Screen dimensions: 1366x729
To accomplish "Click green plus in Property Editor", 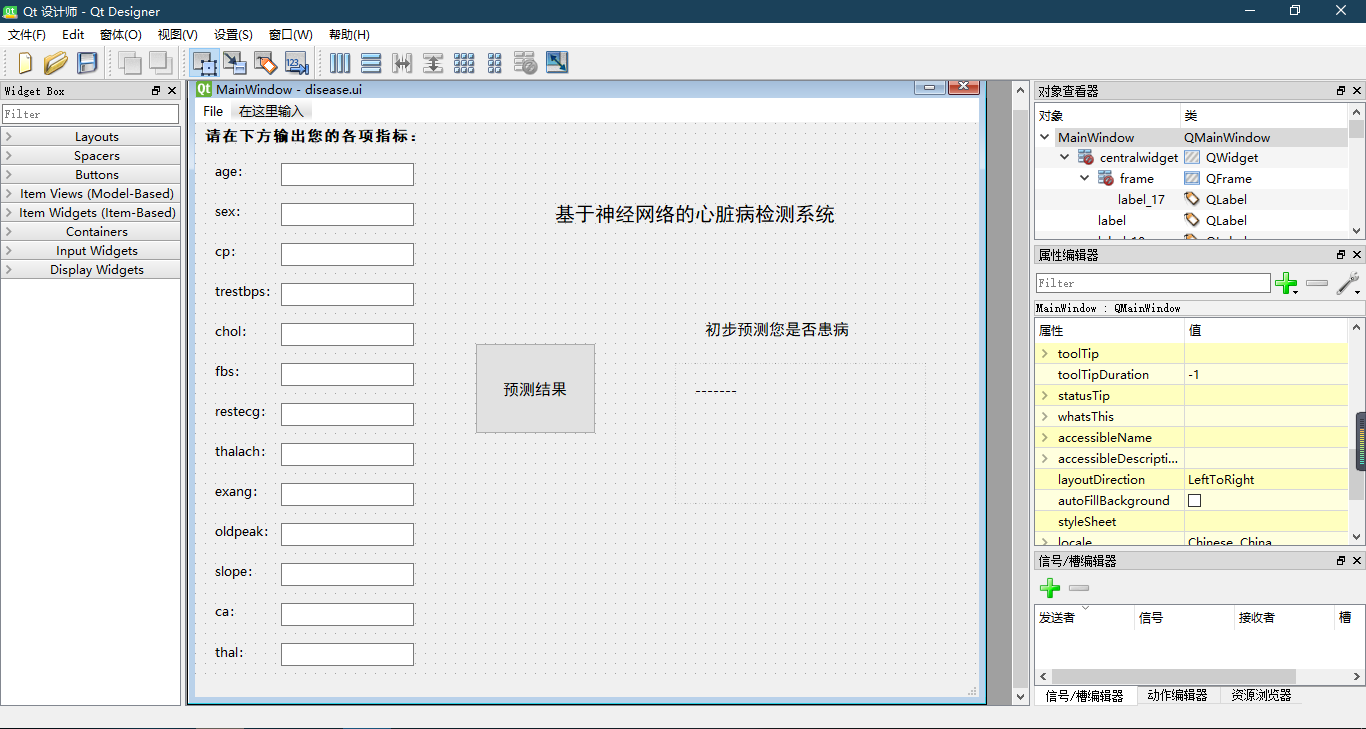I will [1287, 284].
